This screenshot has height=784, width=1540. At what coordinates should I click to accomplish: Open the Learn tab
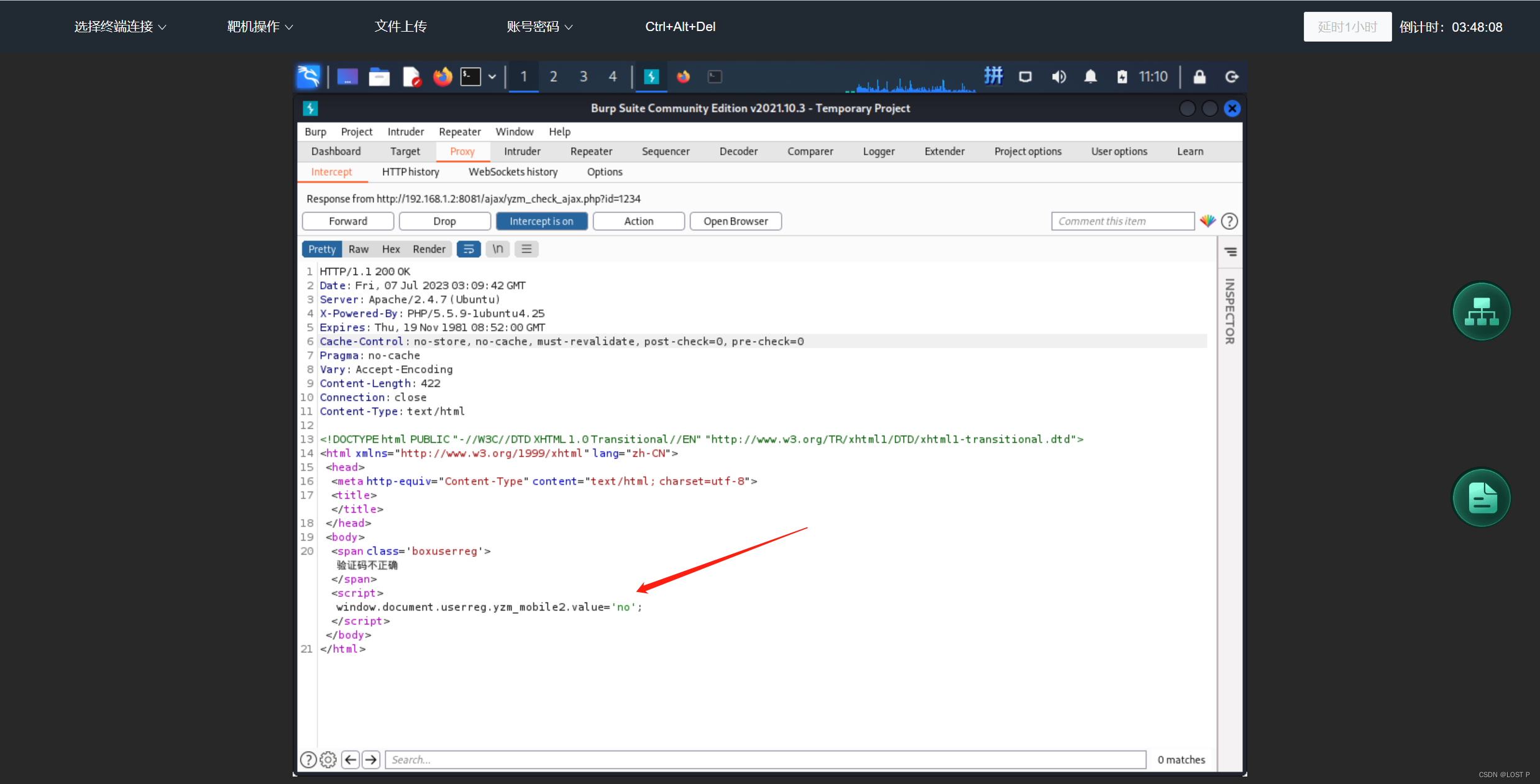click(x=1190, y=152)
